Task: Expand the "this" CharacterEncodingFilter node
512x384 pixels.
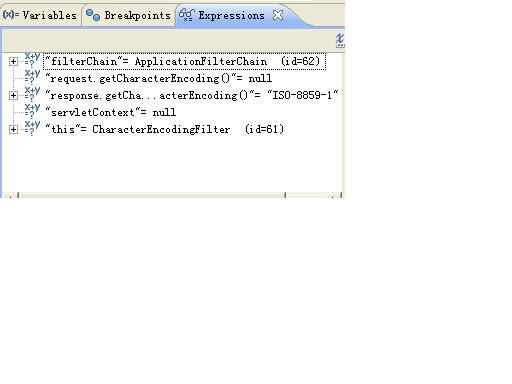Action: [13, 130]
